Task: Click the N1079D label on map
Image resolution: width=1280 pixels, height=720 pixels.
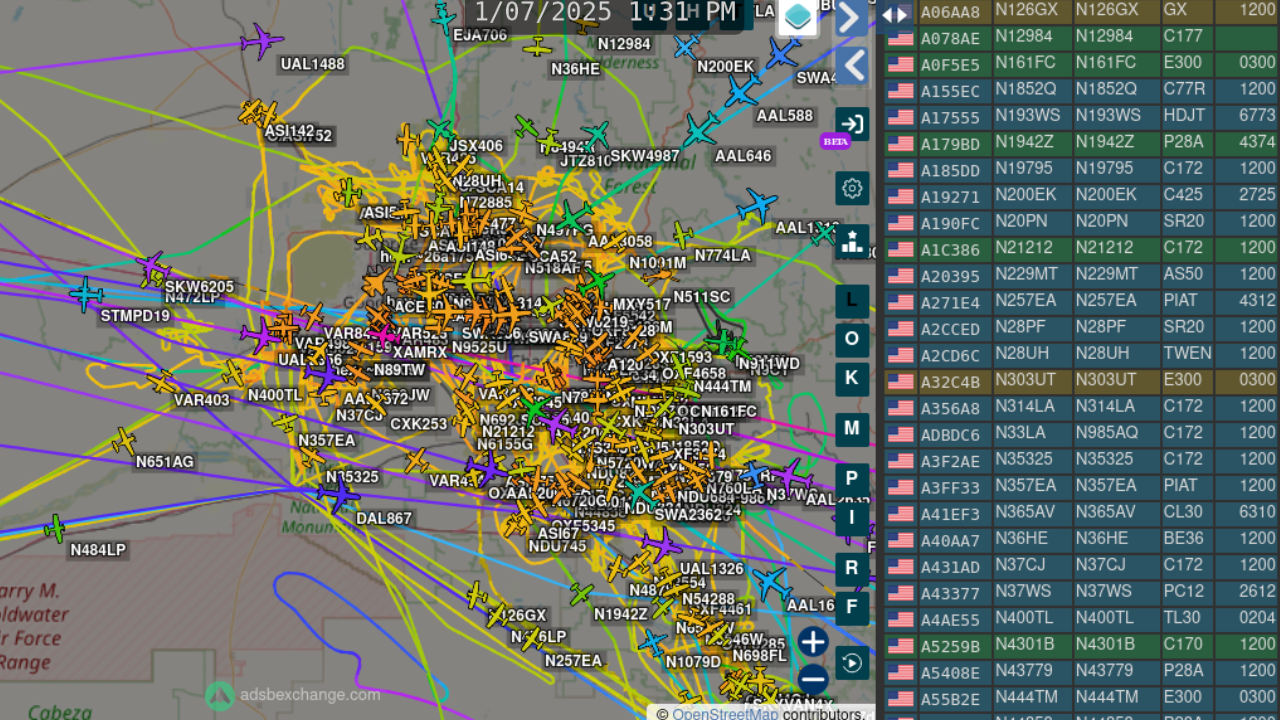Action: [x=693, y=662]
